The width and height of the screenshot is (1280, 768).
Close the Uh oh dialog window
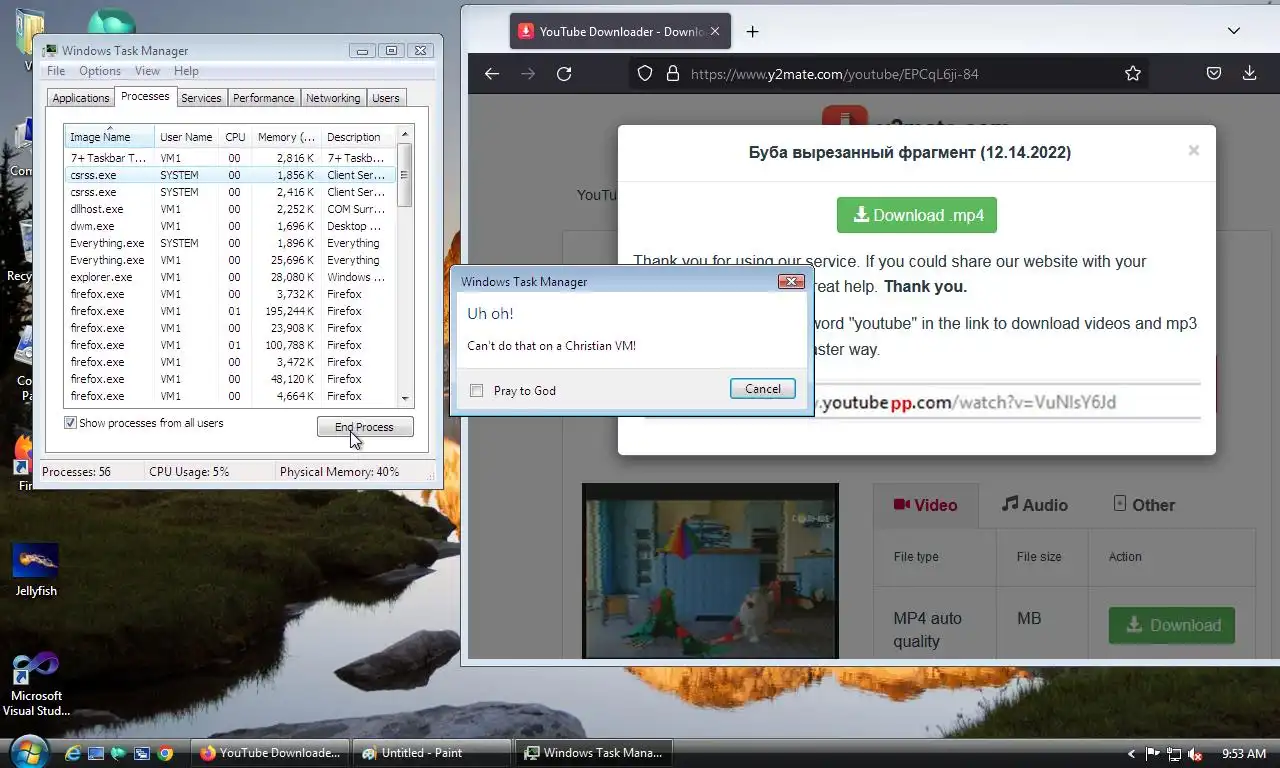coord(791,282)
